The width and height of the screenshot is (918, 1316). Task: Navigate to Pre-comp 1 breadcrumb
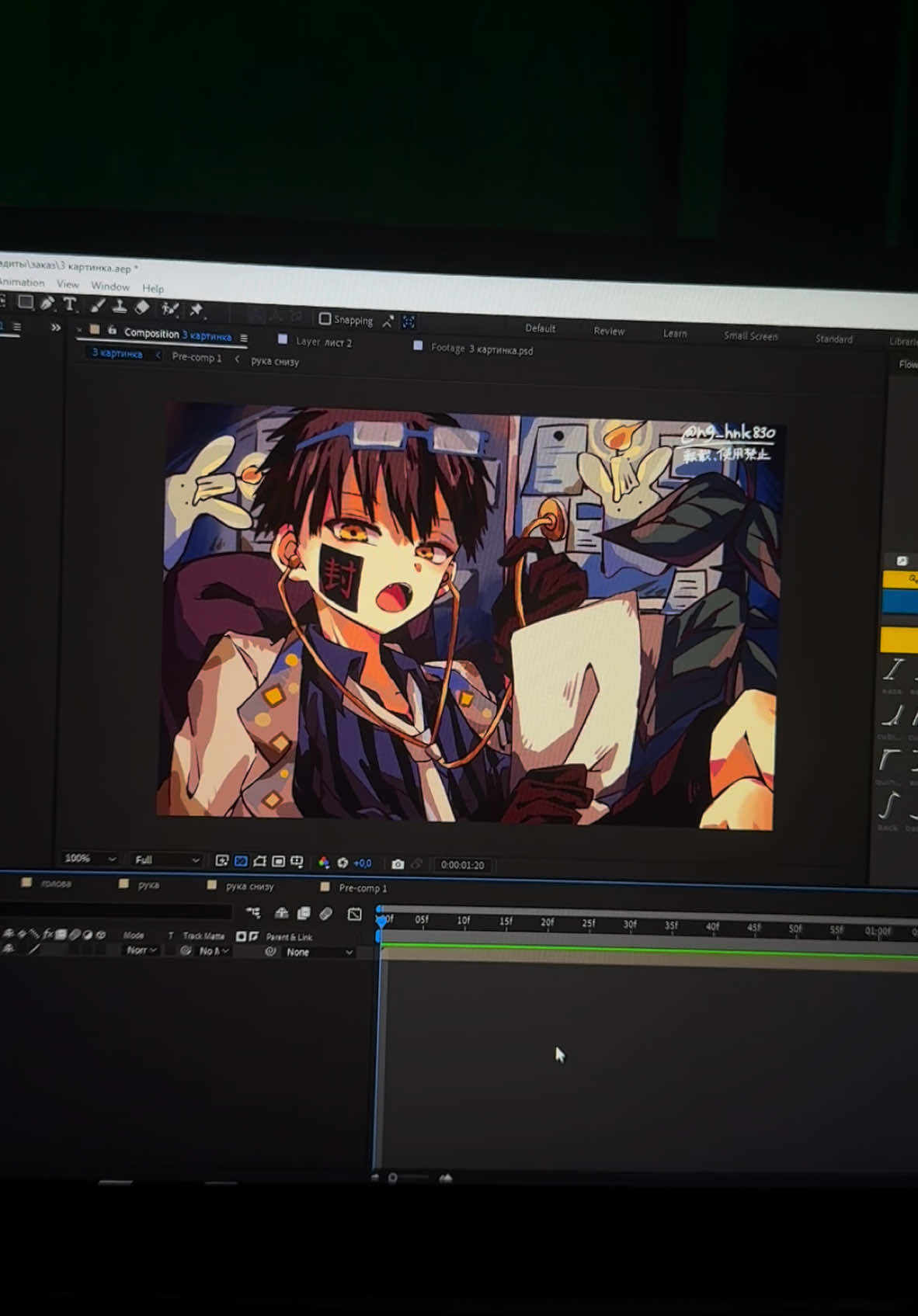[196, 357]
